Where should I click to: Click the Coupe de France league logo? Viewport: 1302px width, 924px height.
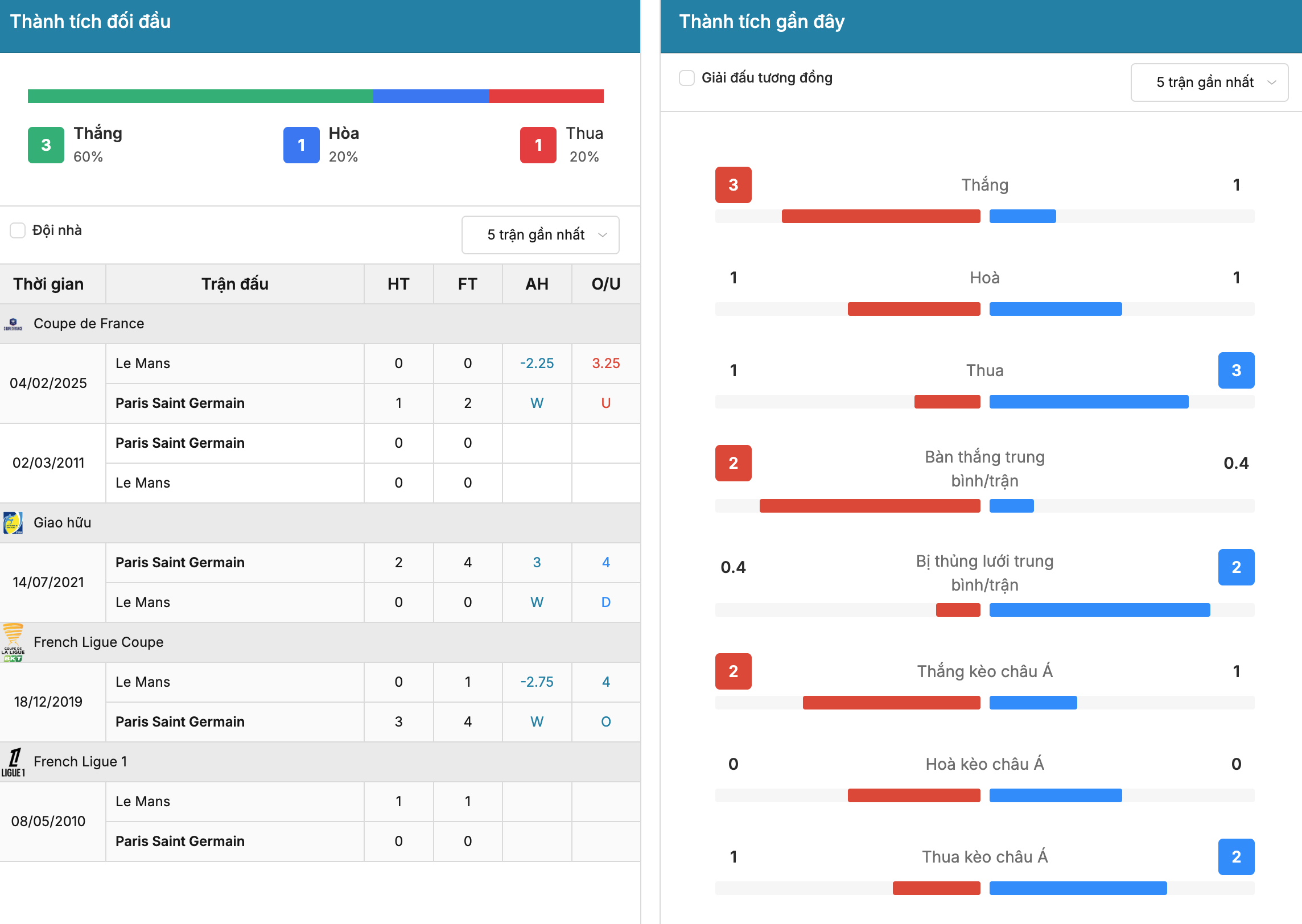[13, 324]
